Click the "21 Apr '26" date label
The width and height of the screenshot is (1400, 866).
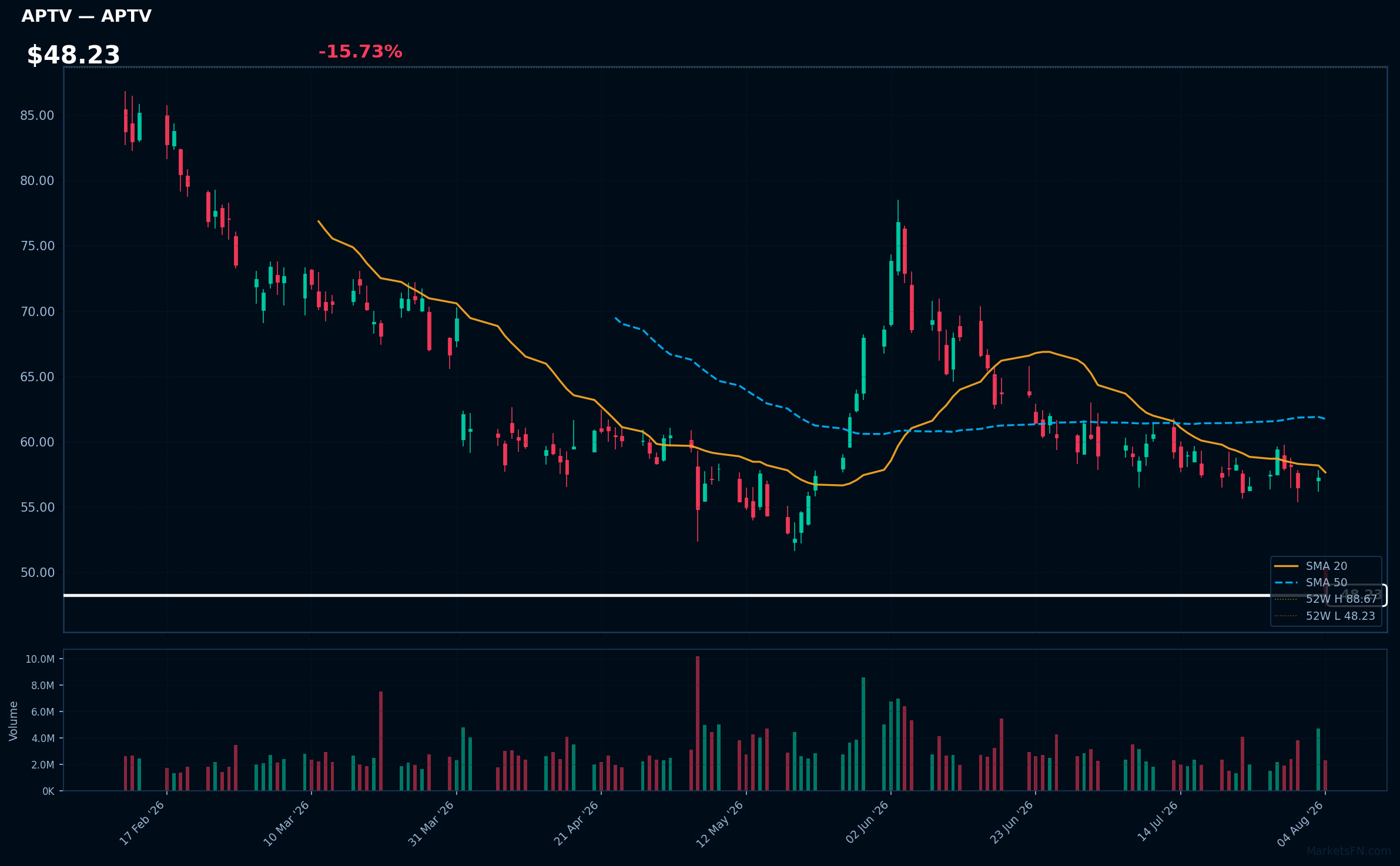coord(577,823)
